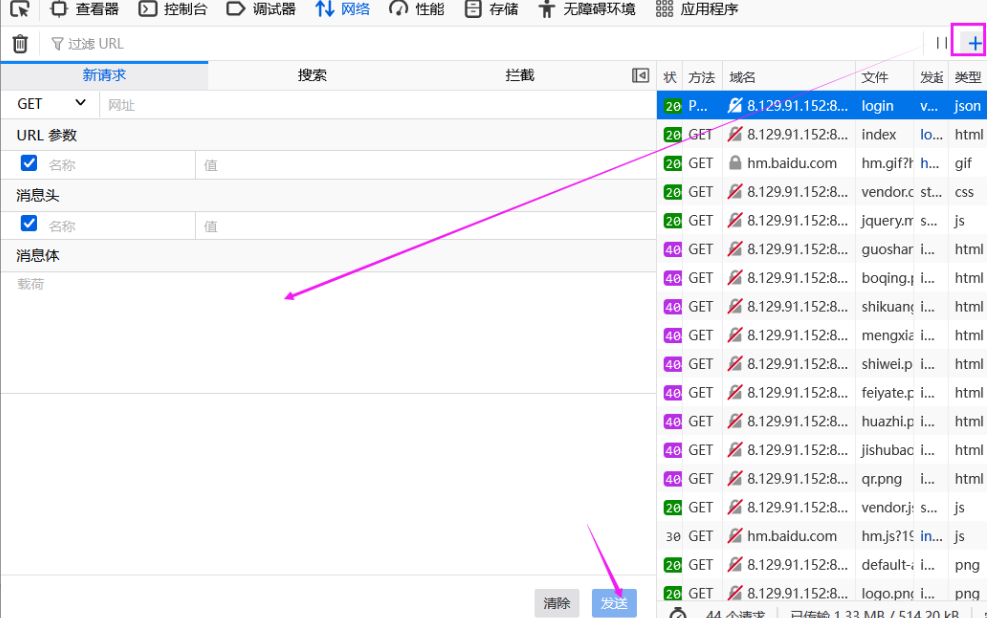Image resolution: width=990 pixels, height=618 pixels.
Task: Switch to the 拦截 tab
Action: pyautogui.click(x=519, y=76)
